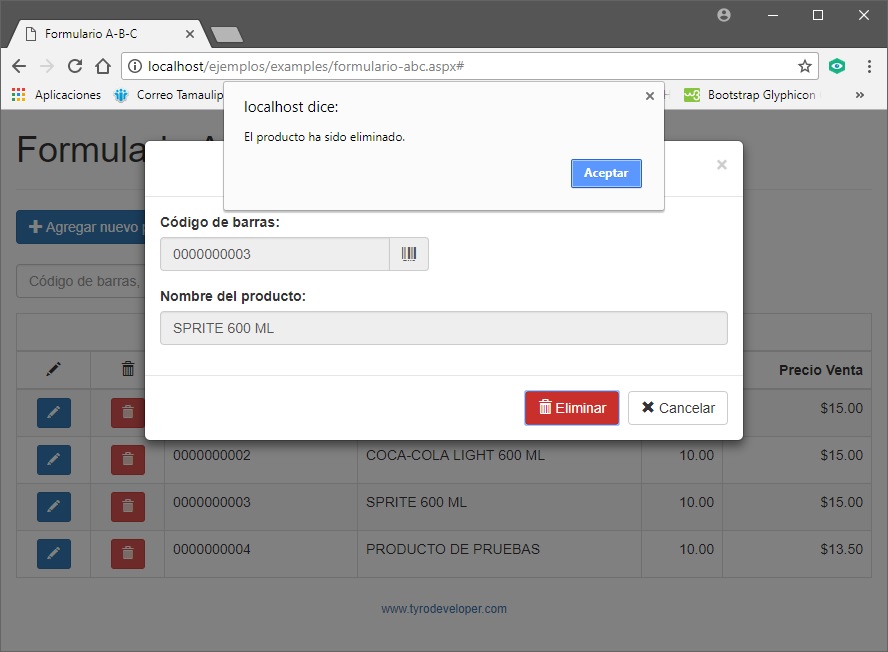This screenshot has height=652, width=888.
Task: Click Aceptar on the localhost alert
Action: click(x=606, y=173)
